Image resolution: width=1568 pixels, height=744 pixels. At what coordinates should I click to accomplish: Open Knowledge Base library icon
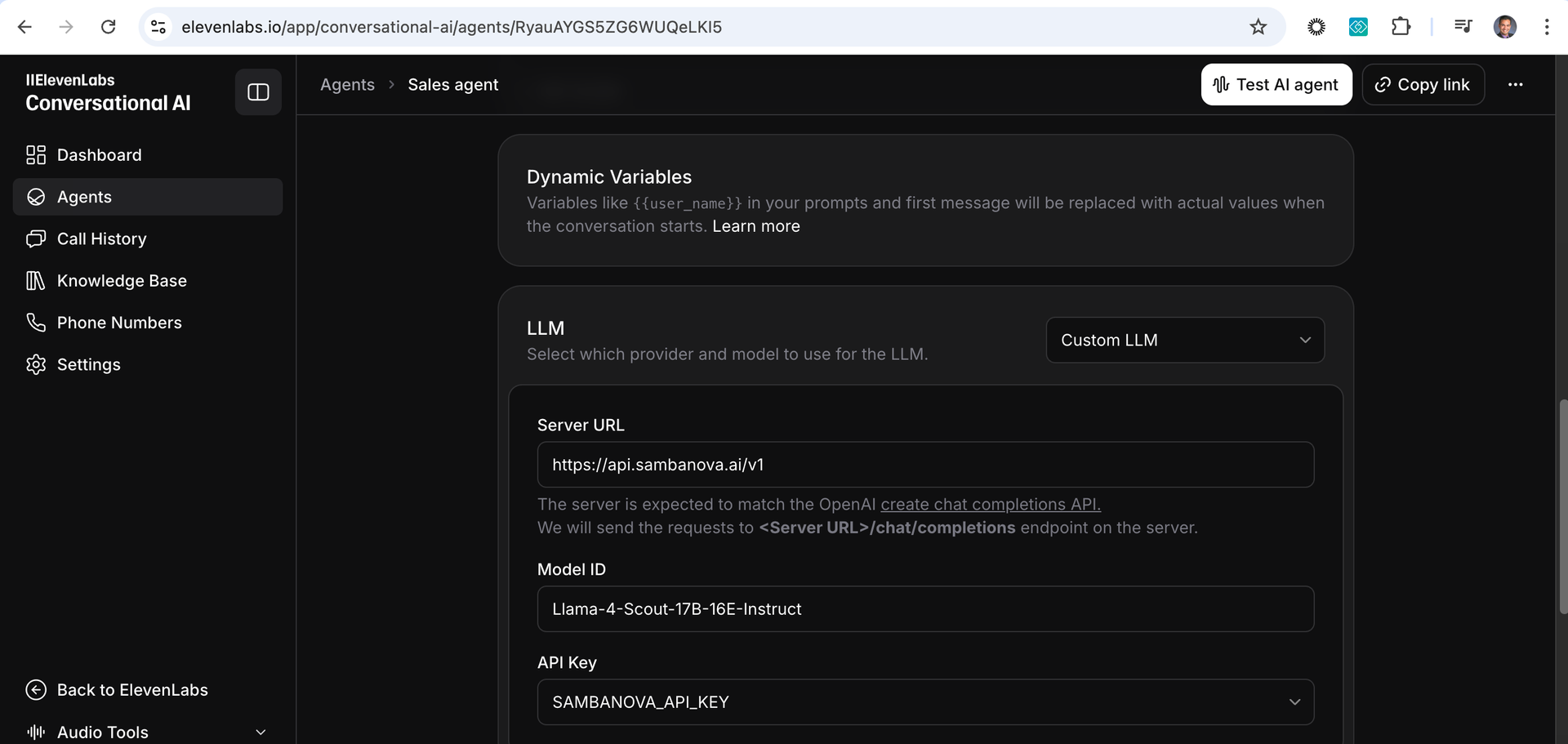coord(36,281)
